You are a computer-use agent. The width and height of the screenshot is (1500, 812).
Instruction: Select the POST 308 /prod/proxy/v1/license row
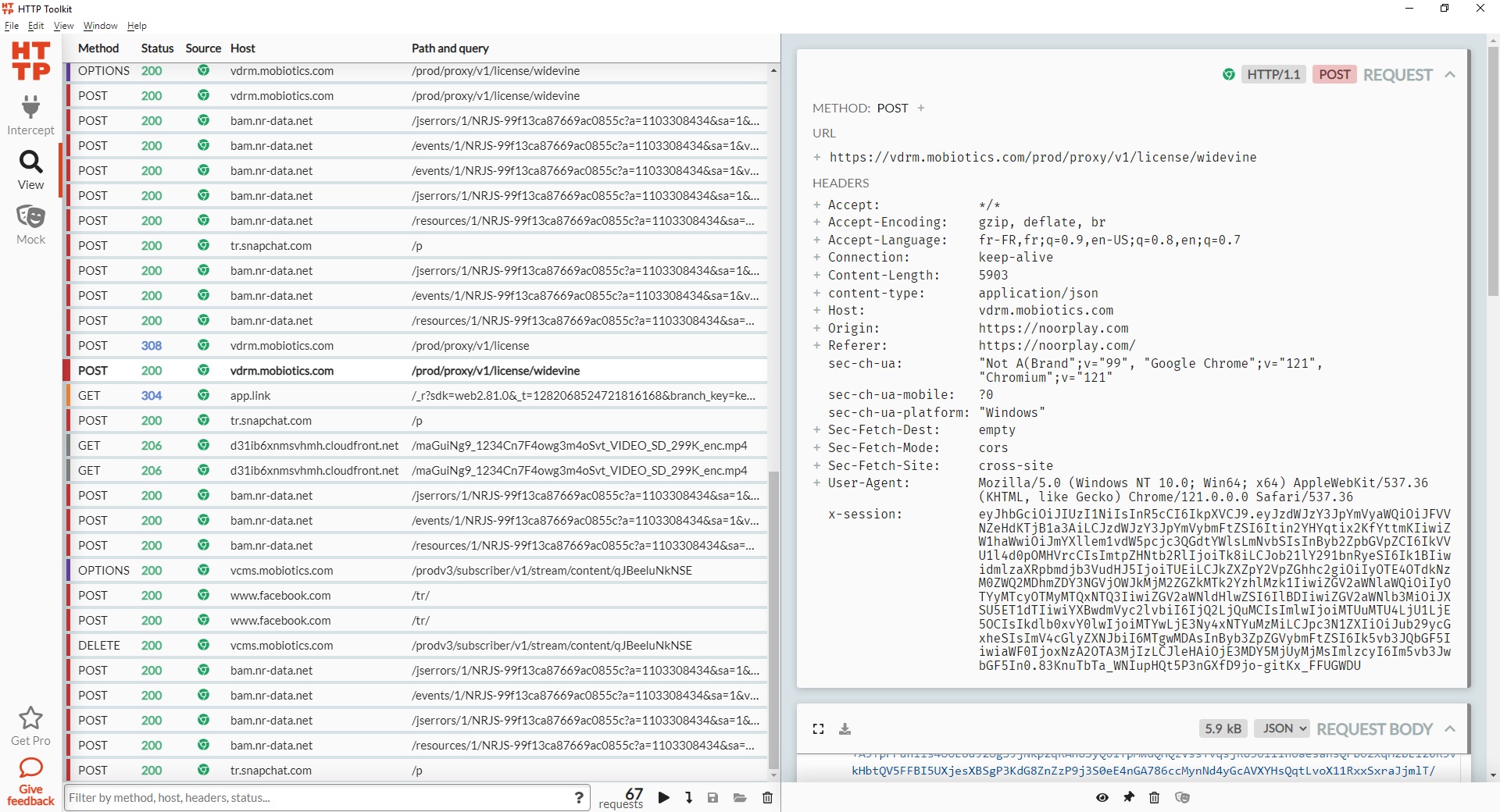point(416,345)
